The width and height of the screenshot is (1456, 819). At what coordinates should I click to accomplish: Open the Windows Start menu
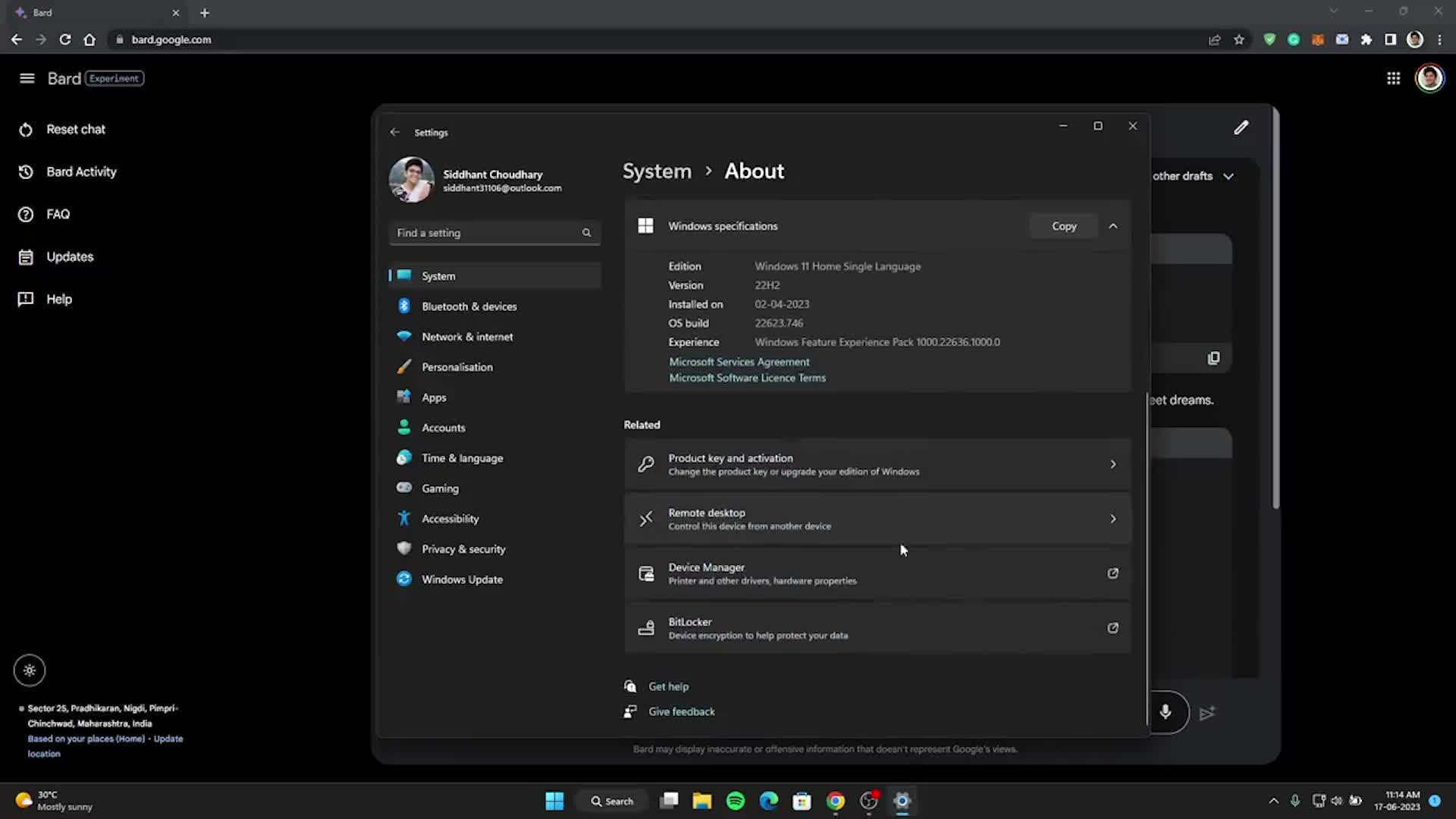tap(554, 801)
